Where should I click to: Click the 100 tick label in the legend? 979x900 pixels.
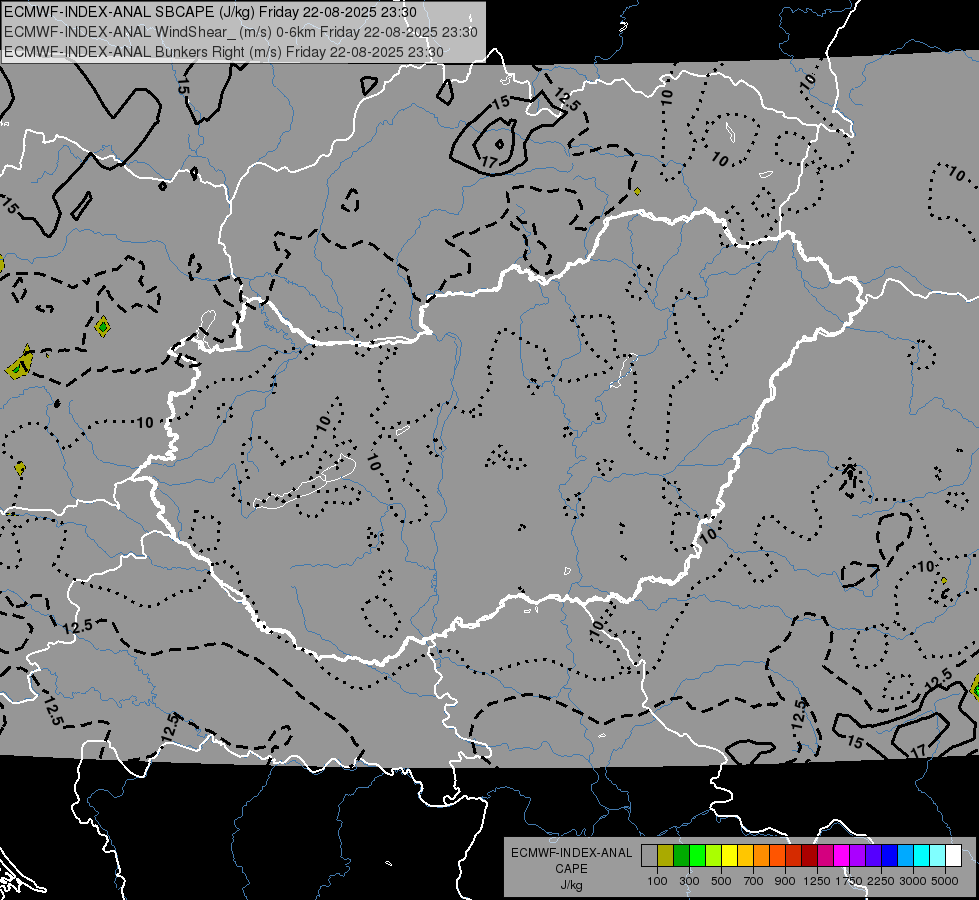(657, 881)
